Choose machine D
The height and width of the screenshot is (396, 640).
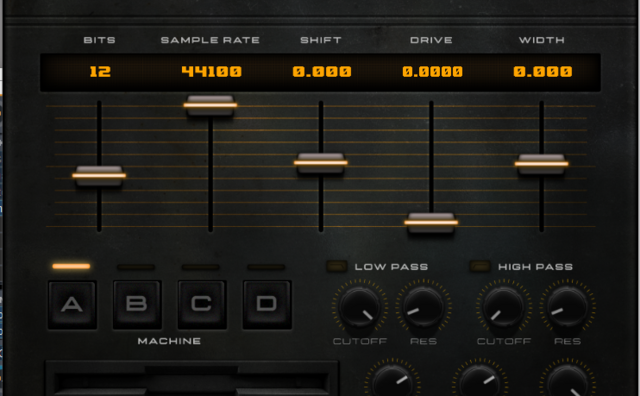[267, 305]
